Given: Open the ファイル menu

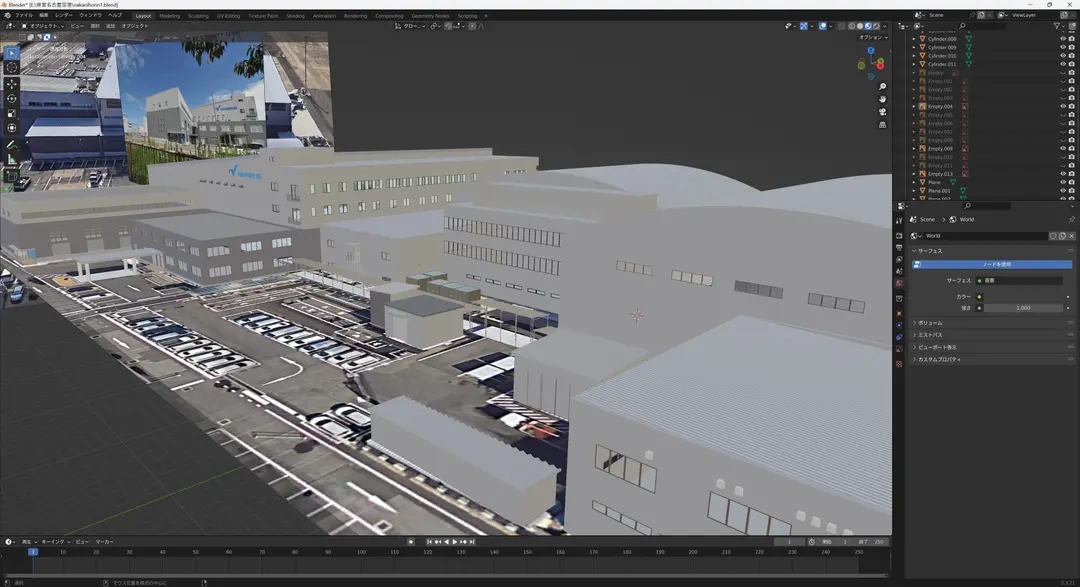Looking at the screenshot, I should point(23,15).
